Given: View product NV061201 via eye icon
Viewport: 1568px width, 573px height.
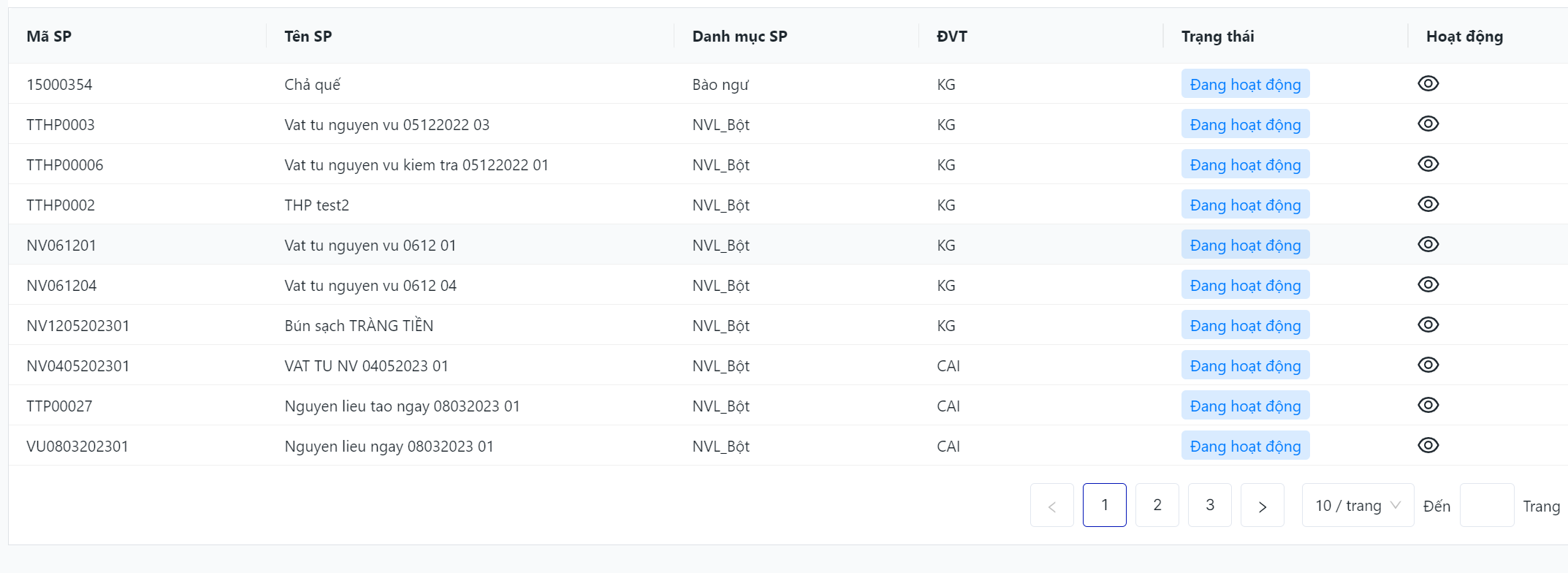Looking at the screenshot, I should [x=1428, y=245].
